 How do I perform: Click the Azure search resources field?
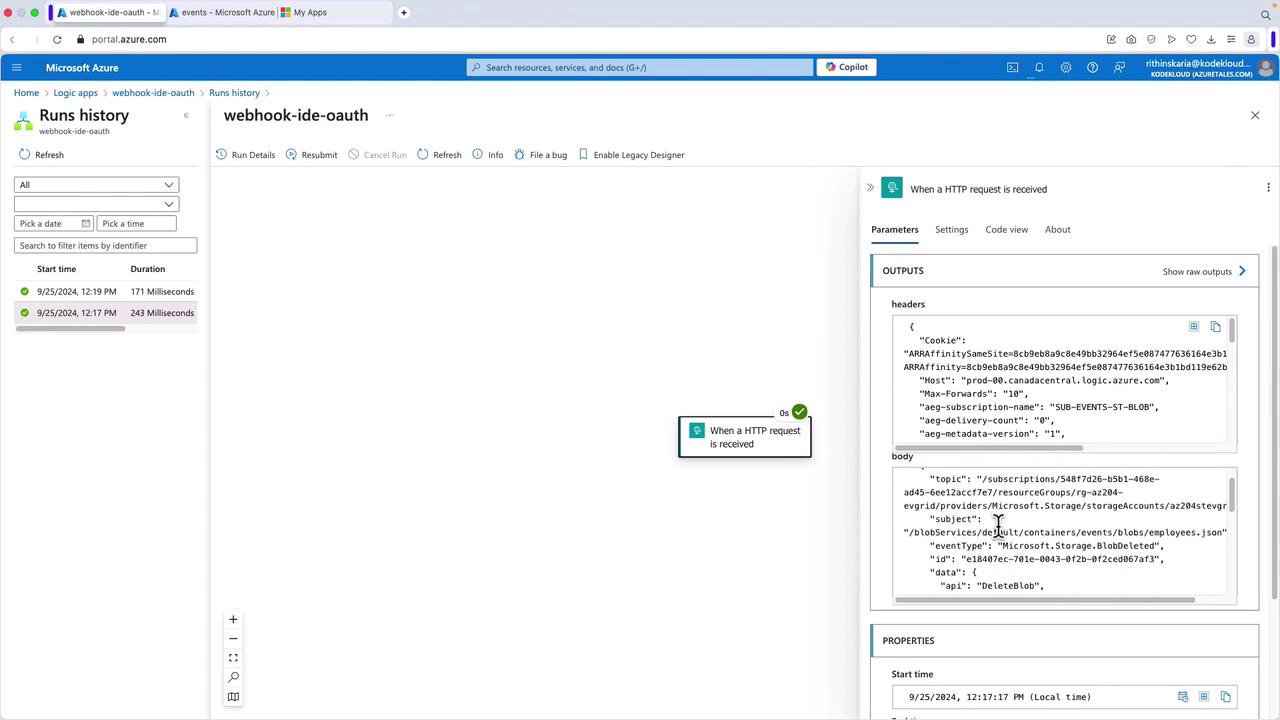click(640, 67)
